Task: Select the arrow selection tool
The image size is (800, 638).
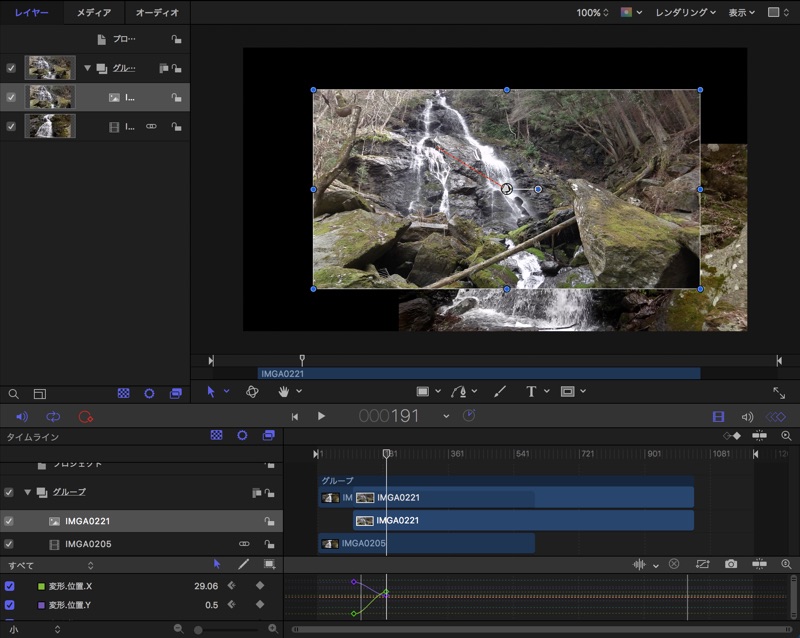Action: point(211,391)
